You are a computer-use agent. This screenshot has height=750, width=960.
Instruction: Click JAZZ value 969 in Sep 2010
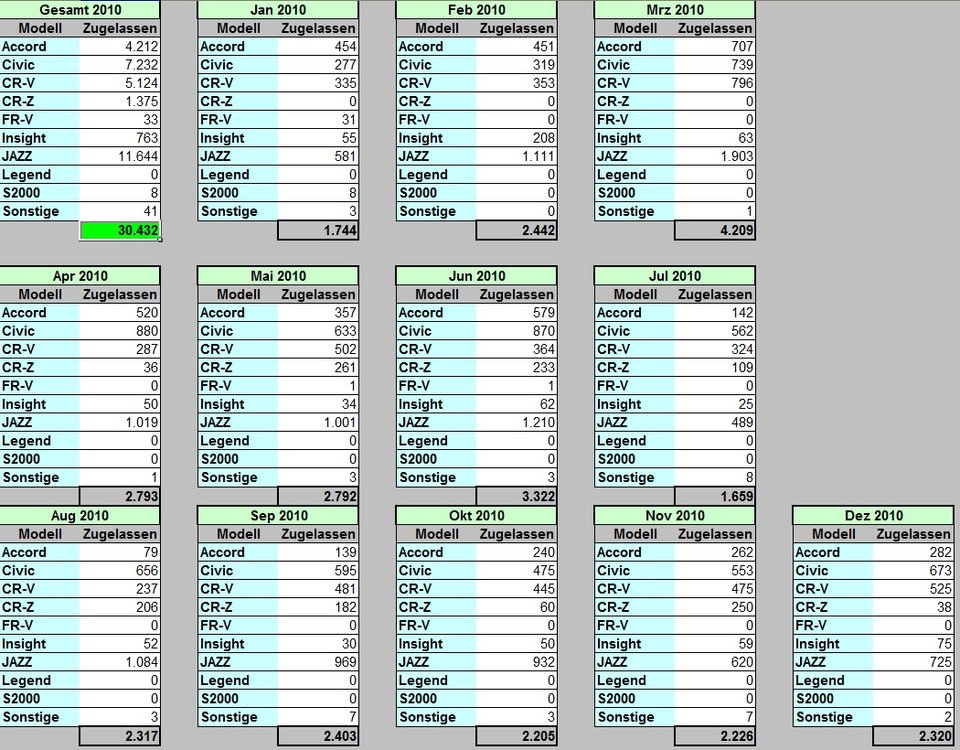click(318, 662)
